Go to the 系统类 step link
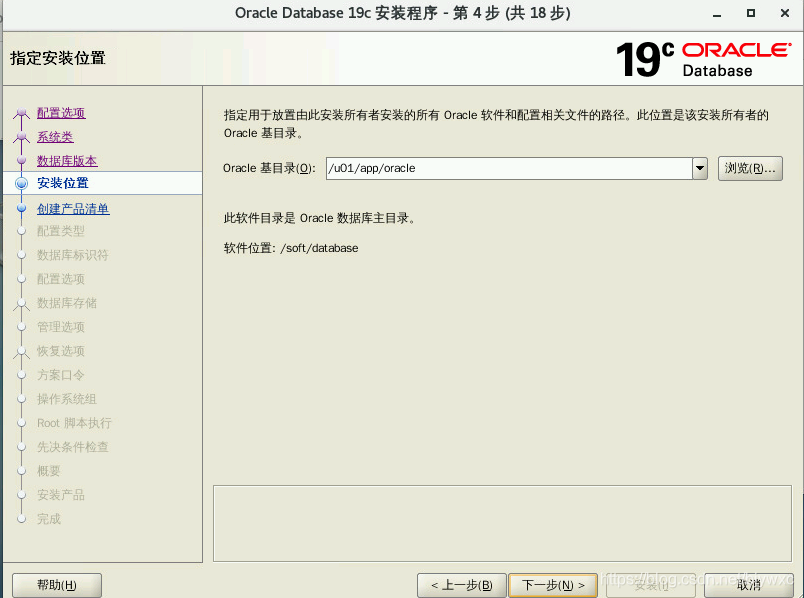 coord(55,137)
